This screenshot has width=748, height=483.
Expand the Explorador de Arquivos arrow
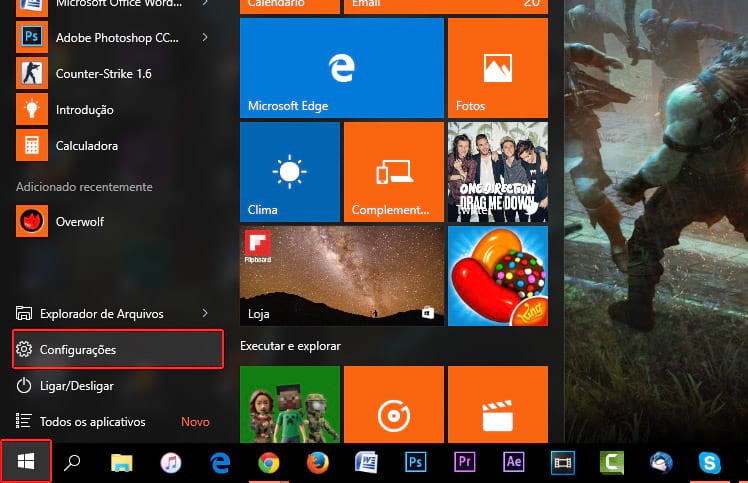tap(205, 313)
